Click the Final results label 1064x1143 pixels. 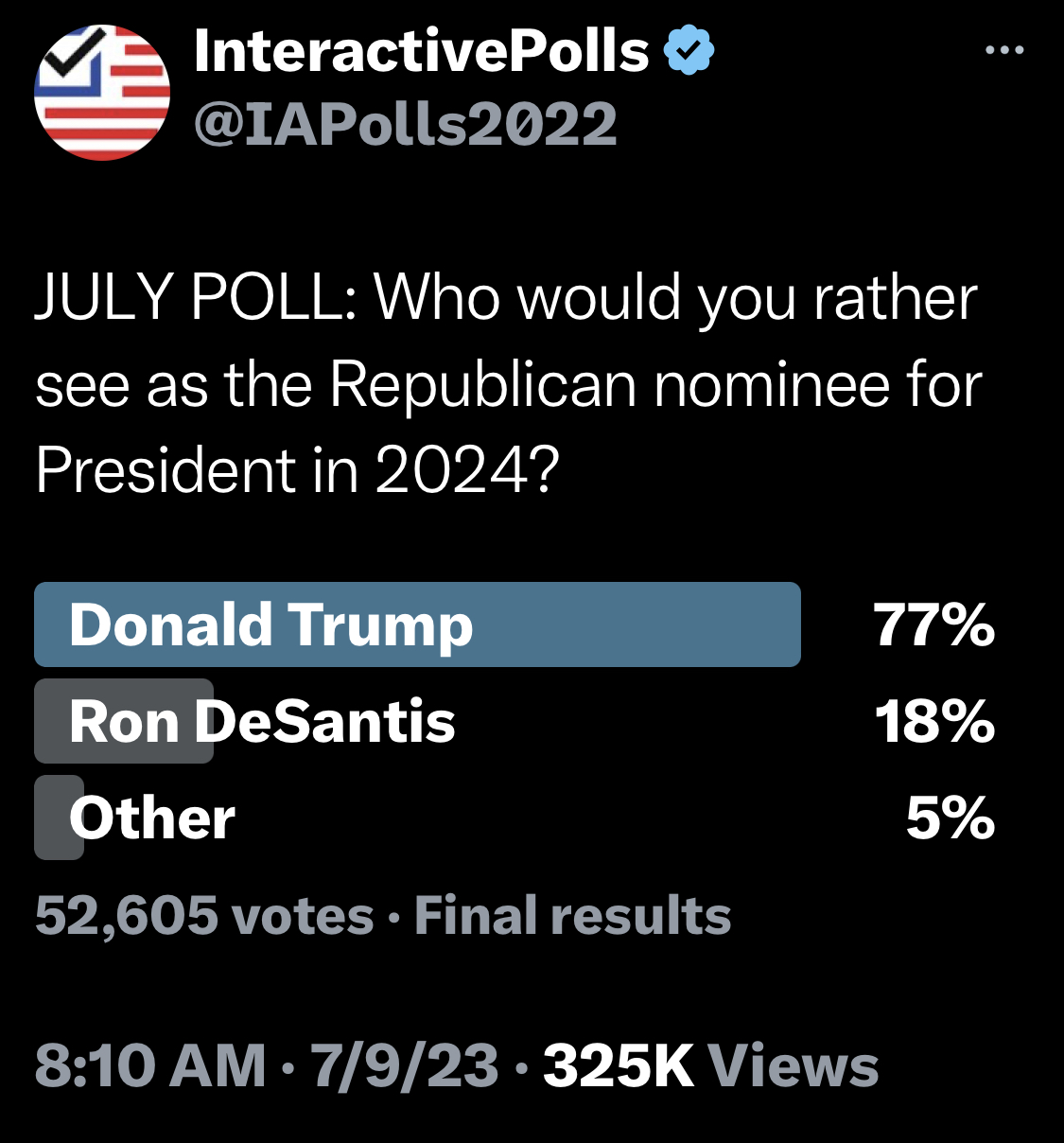coord(572,916)
